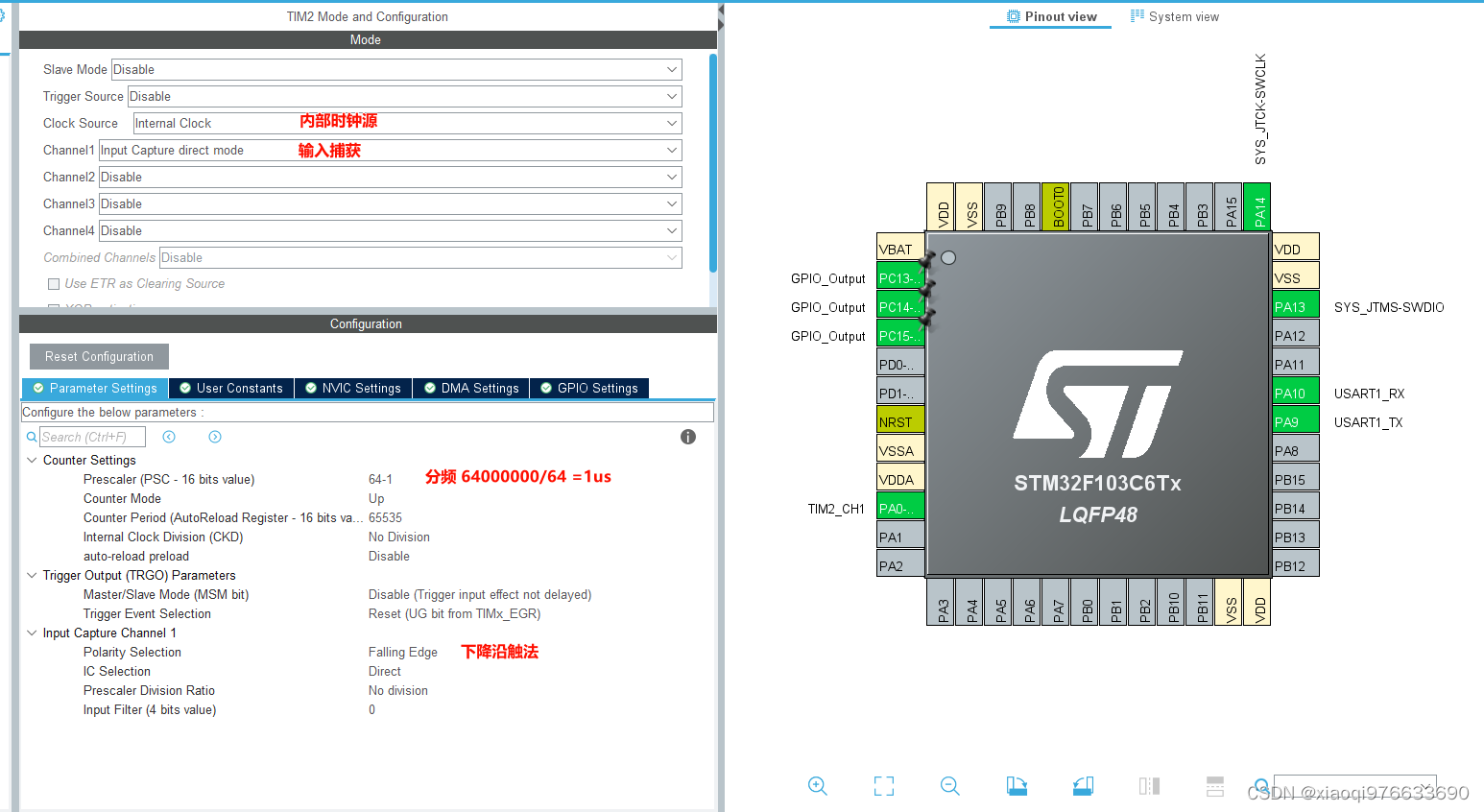Zoom in on the pinout view
Viewport: 1484px width, 812px height.
[818, 786]
